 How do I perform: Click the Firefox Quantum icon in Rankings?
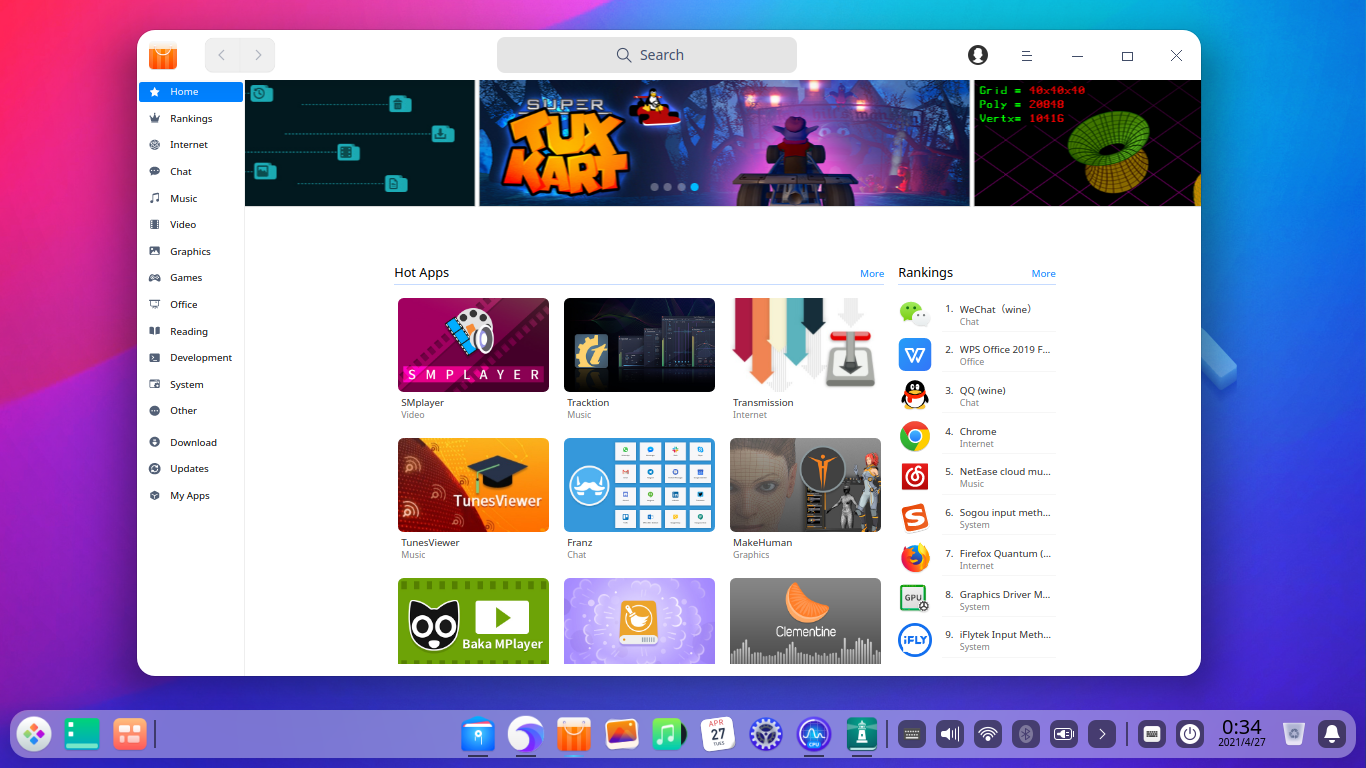(914, 559)
